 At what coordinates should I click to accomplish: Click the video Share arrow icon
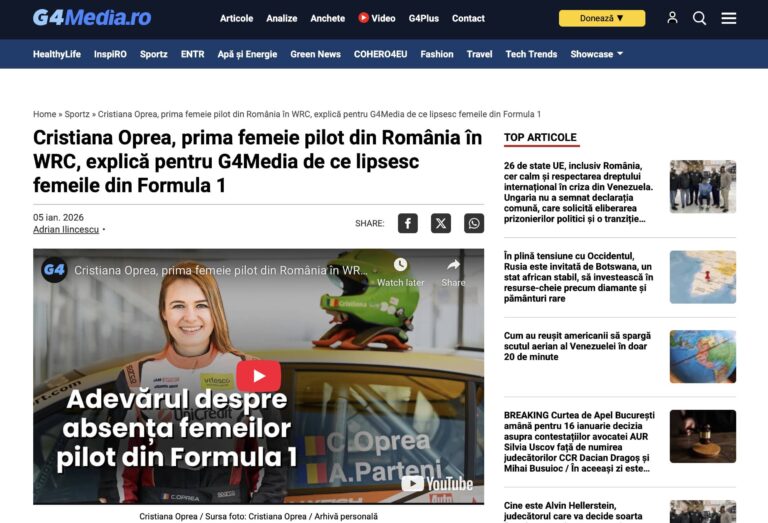pos(453,265)
